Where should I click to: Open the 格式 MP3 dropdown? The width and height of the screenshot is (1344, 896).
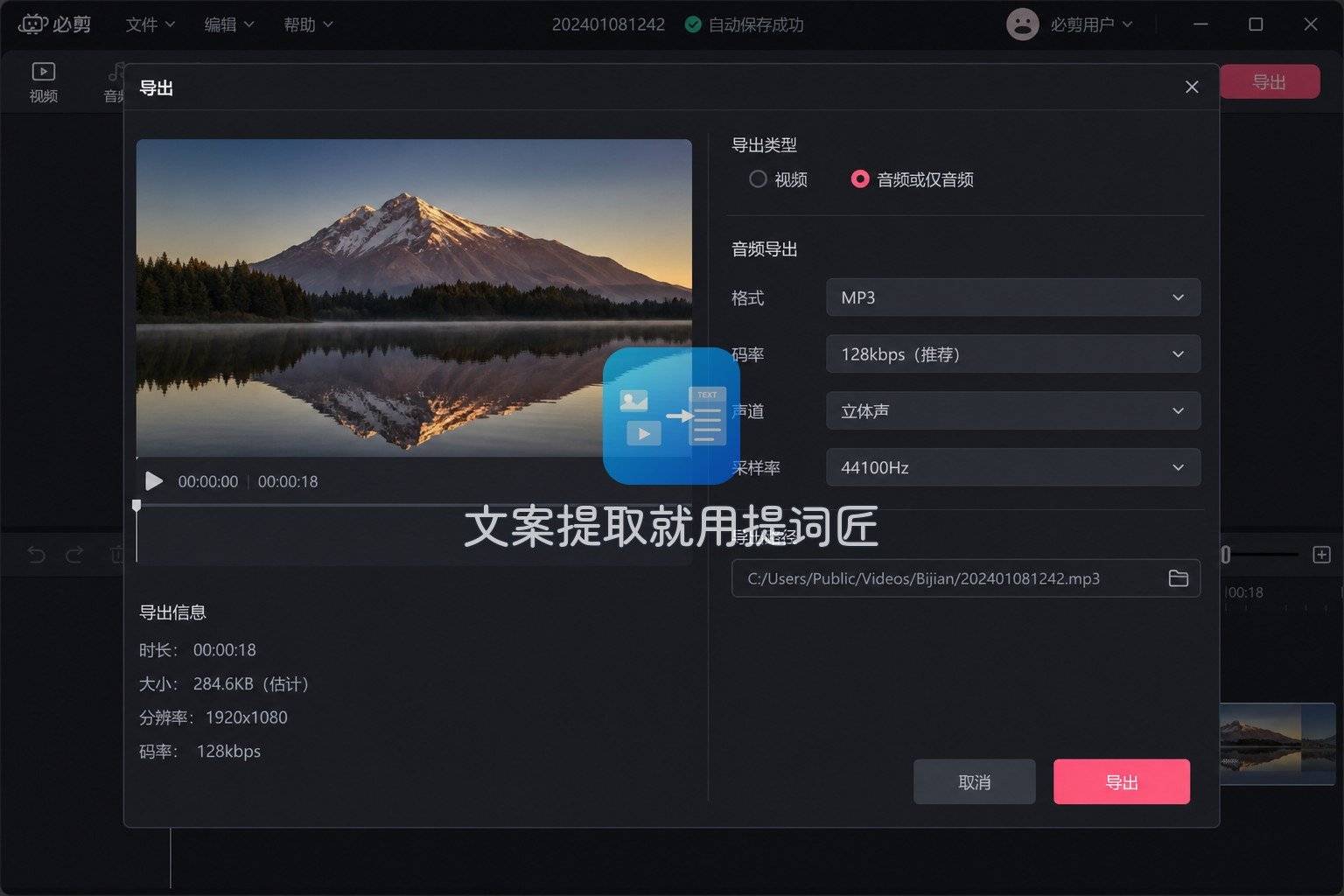pos(1012,297)
